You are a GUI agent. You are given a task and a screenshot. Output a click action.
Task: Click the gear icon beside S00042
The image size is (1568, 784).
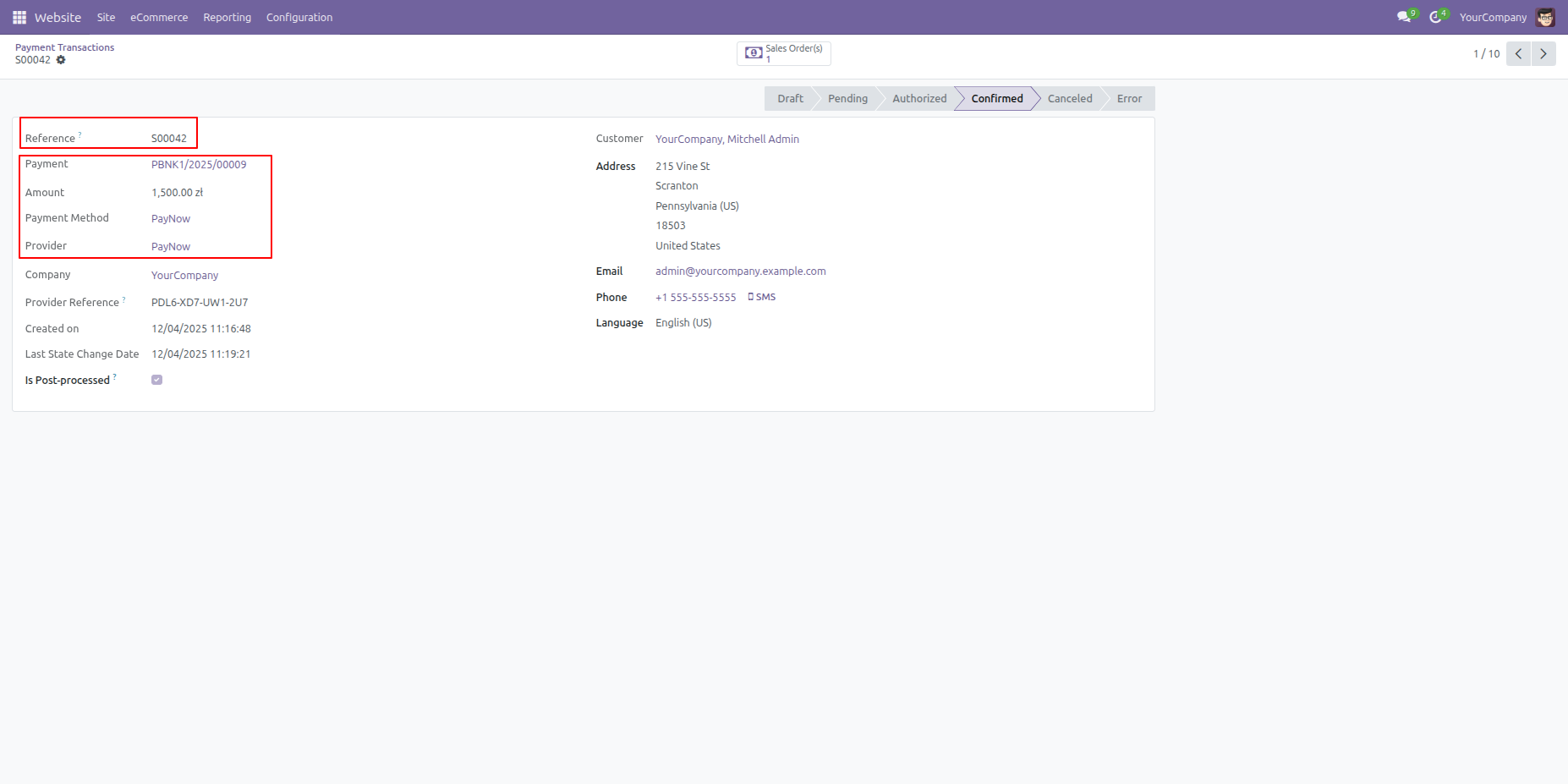click(61, 60)
